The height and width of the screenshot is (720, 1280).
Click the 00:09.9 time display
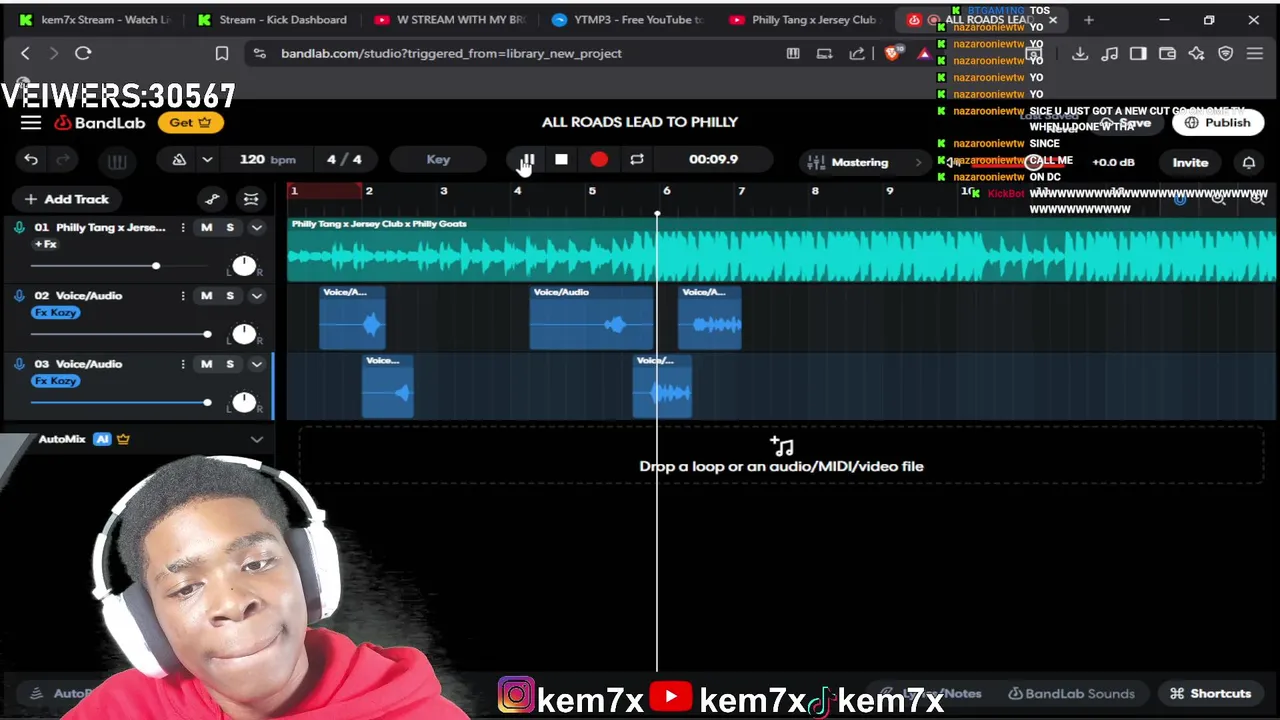[x=713, y=159]
